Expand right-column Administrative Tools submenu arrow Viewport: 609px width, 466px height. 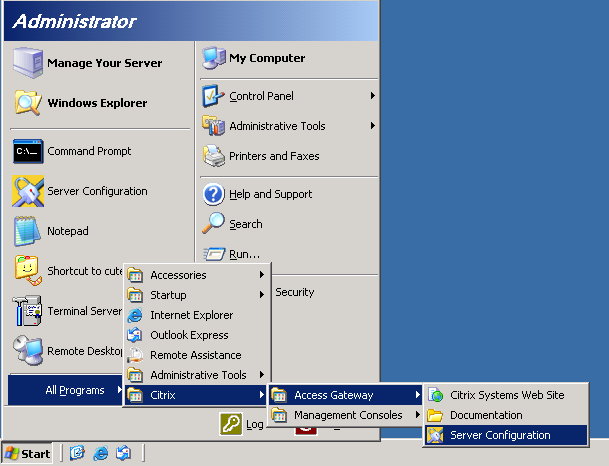(373, 125)
